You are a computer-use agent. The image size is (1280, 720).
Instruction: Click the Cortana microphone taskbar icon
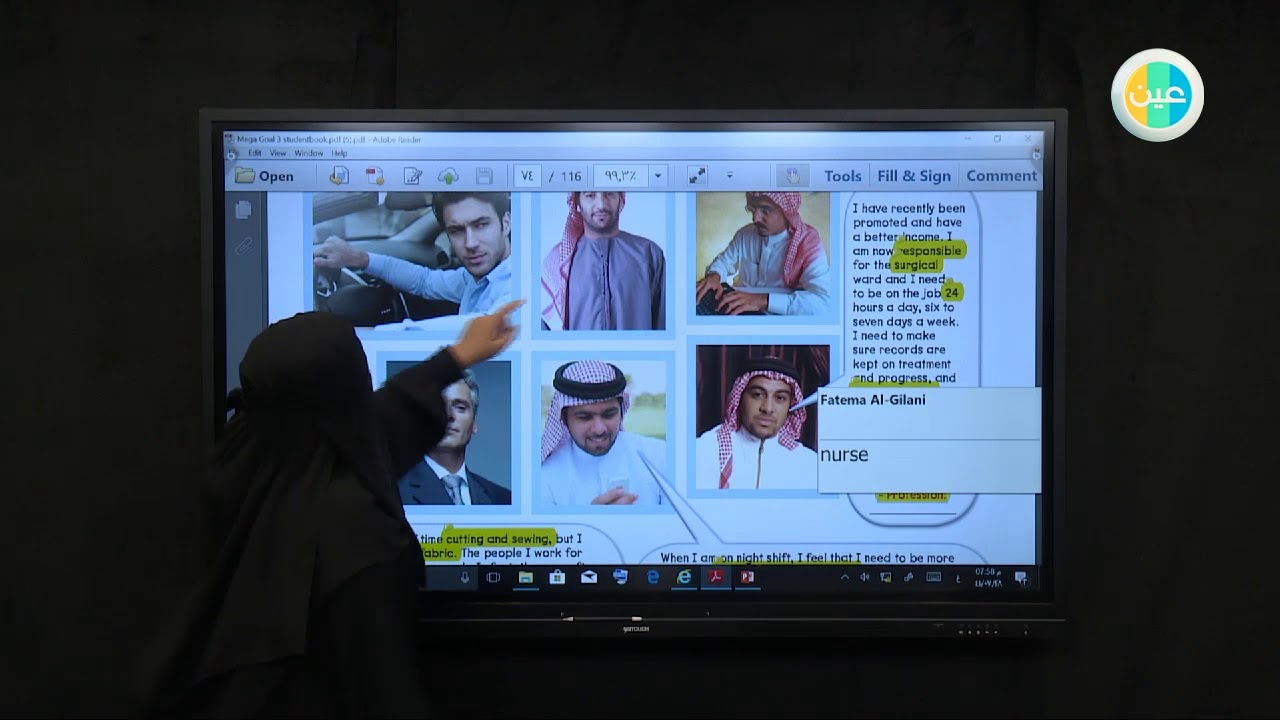coord(465,577)
